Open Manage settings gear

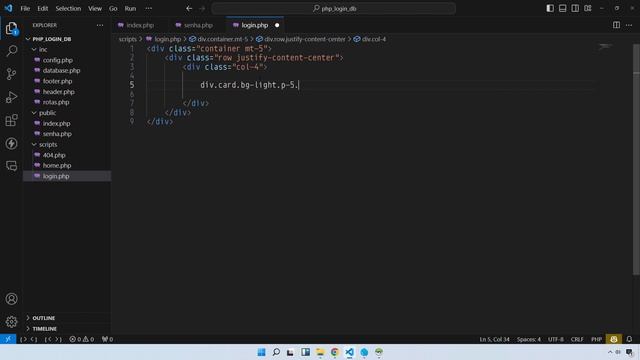11,322
